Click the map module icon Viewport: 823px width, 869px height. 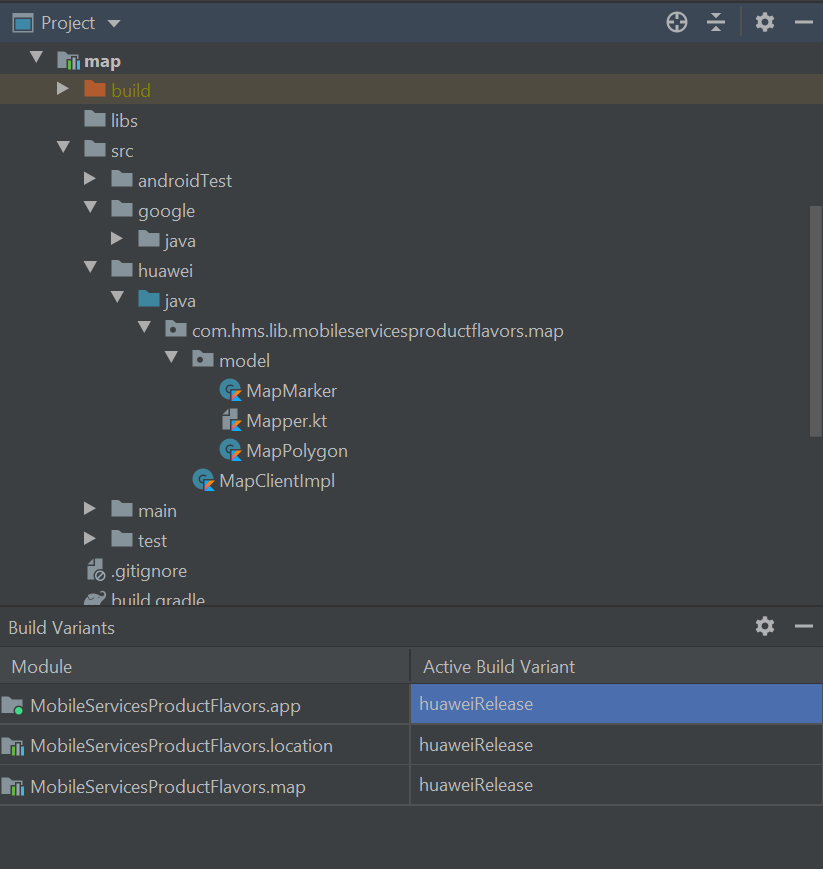[x=69, y=60]
